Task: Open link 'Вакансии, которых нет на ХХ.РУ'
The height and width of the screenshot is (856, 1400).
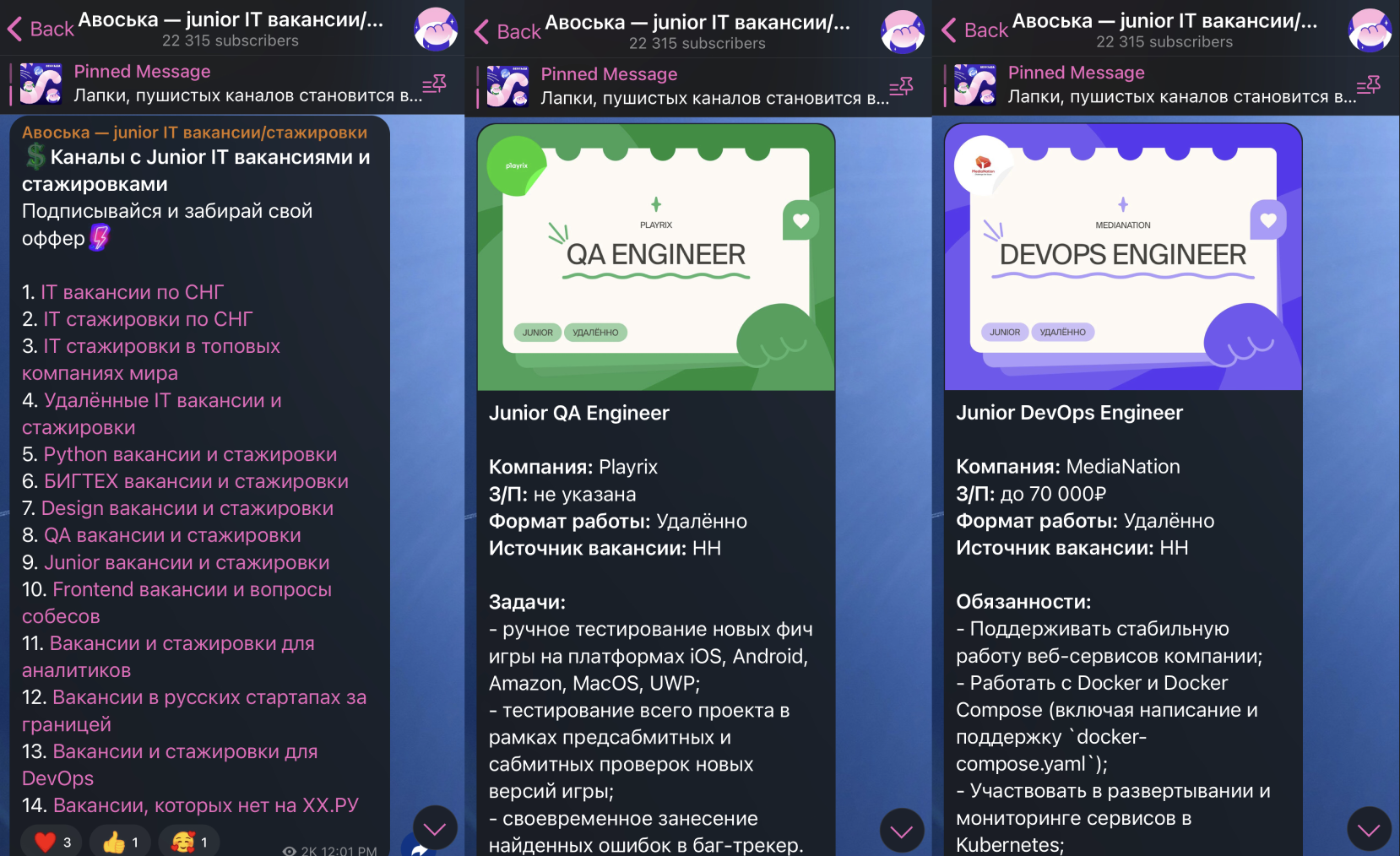Action: coord(206,805)
